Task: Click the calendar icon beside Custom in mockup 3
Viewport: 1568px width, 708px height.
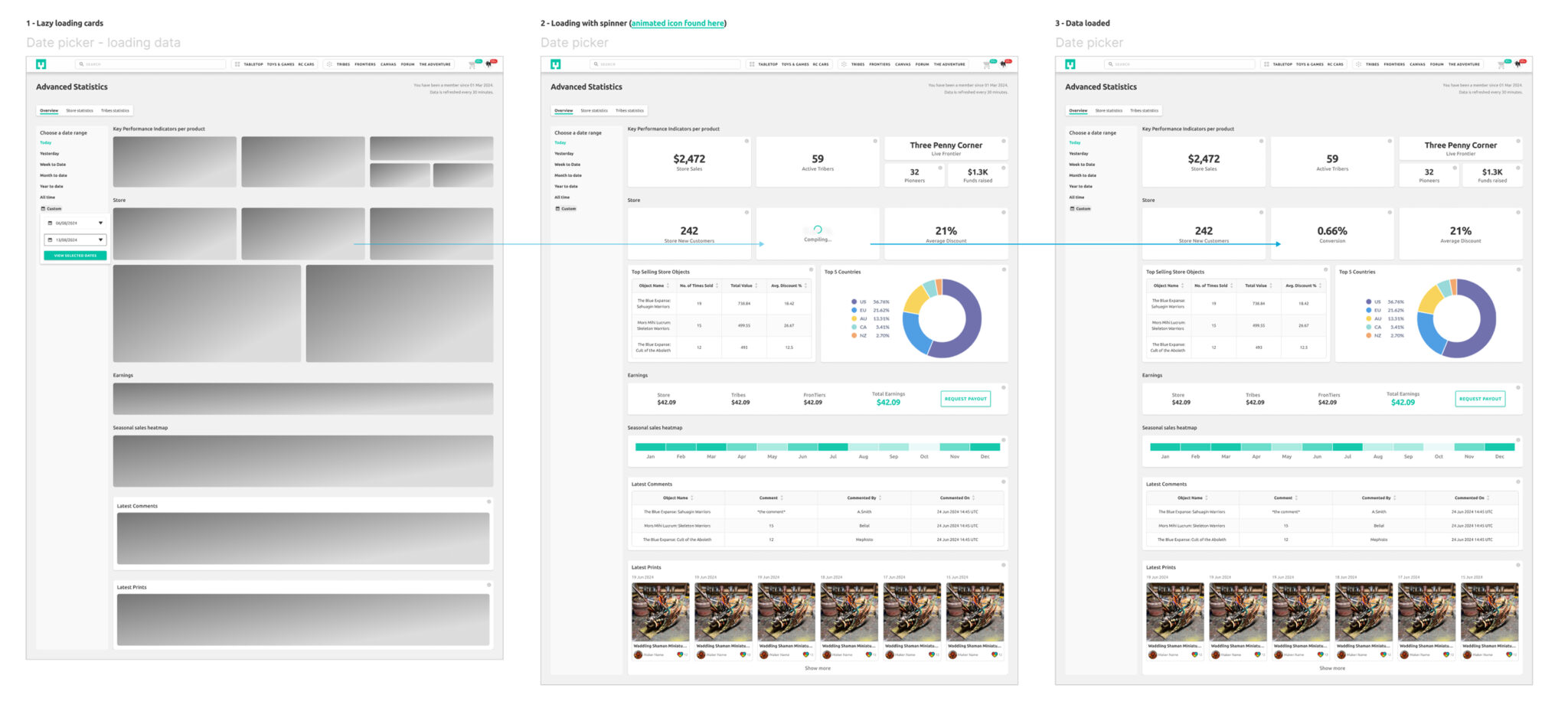Action: pyautogui.click(x=1072, y=208)
